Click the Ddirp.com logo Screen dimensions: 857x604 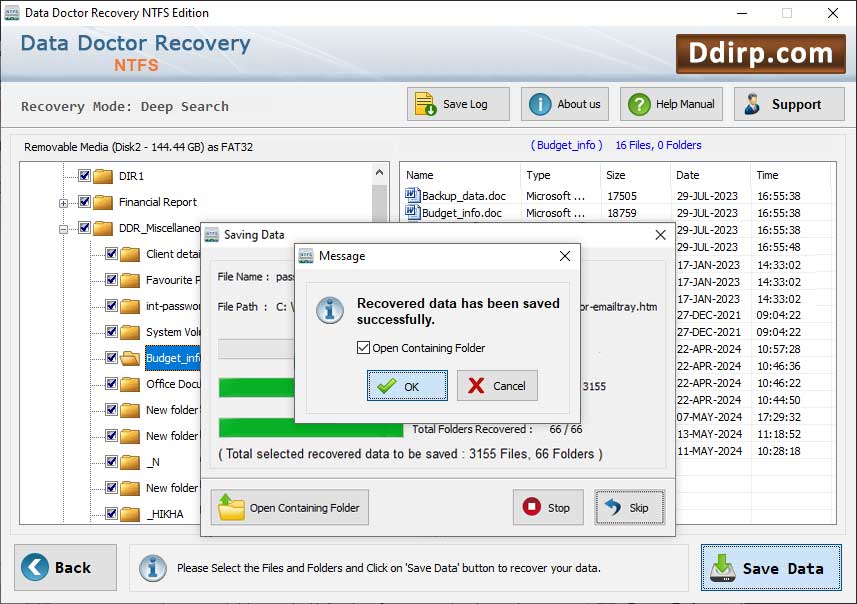pyautogui.click(x=760, y=54)
